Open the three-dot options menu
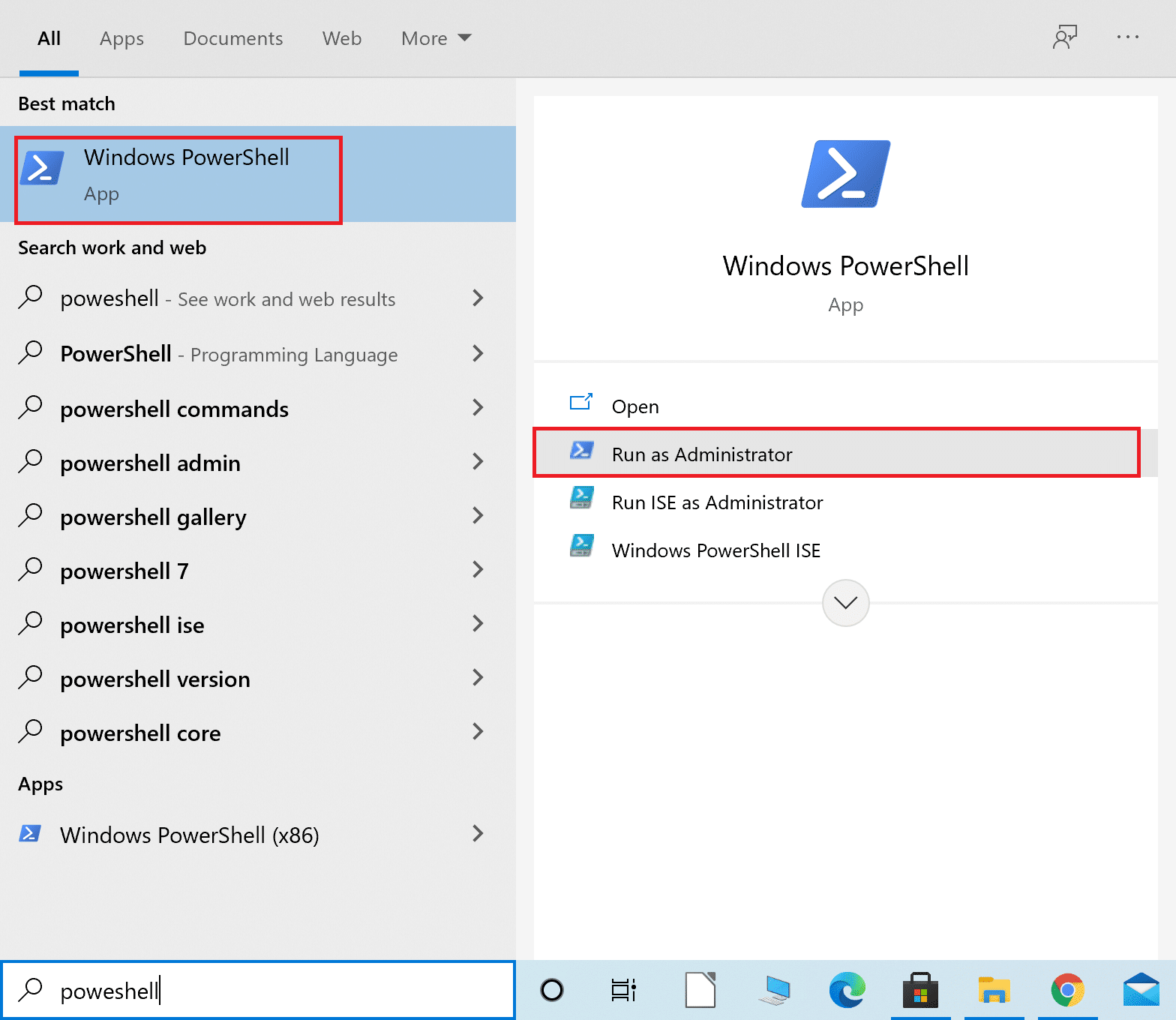1176x1020 pixels. click(x=1127, y=37)
